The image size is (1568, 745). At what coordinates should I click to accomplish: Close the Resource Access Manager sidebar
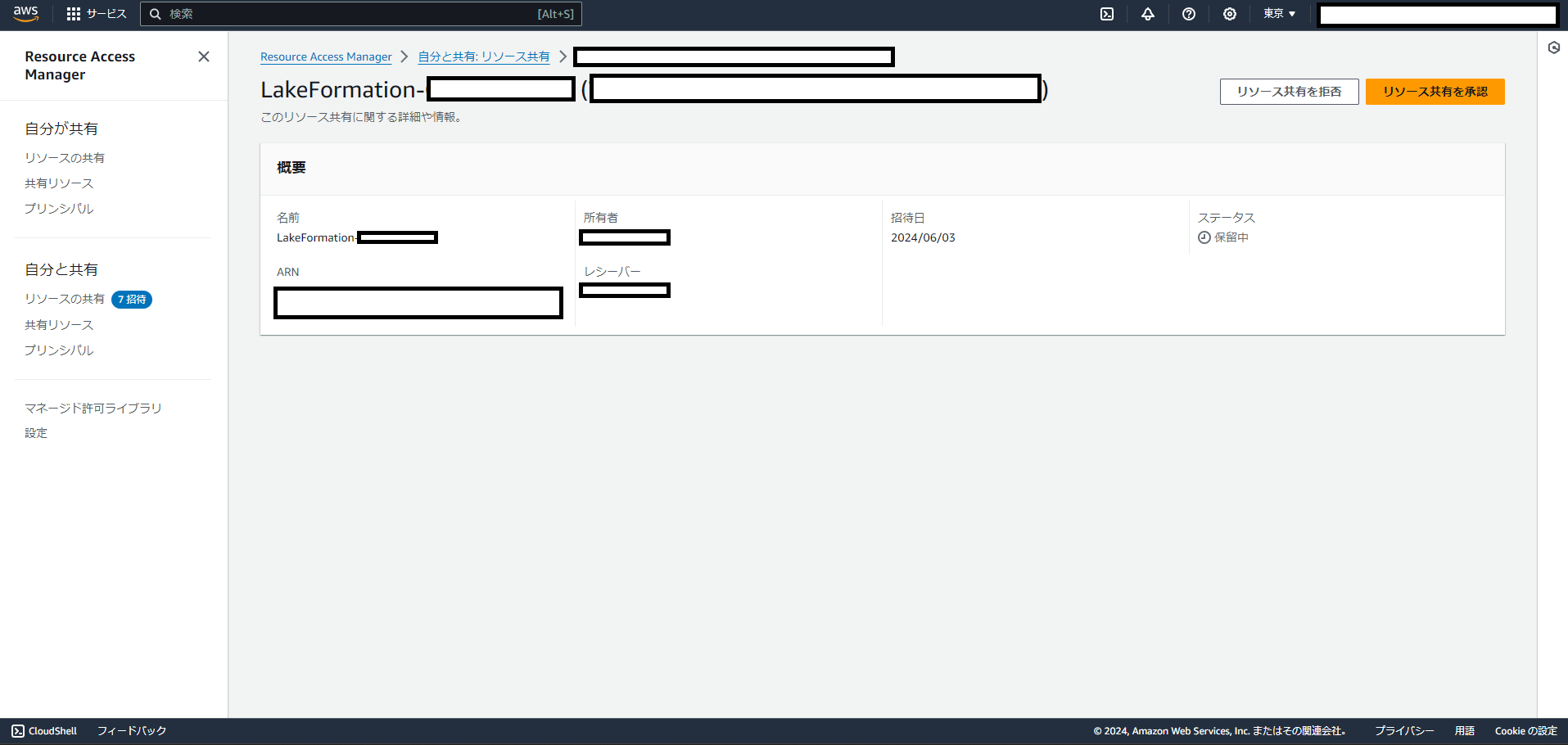point(204,56)
